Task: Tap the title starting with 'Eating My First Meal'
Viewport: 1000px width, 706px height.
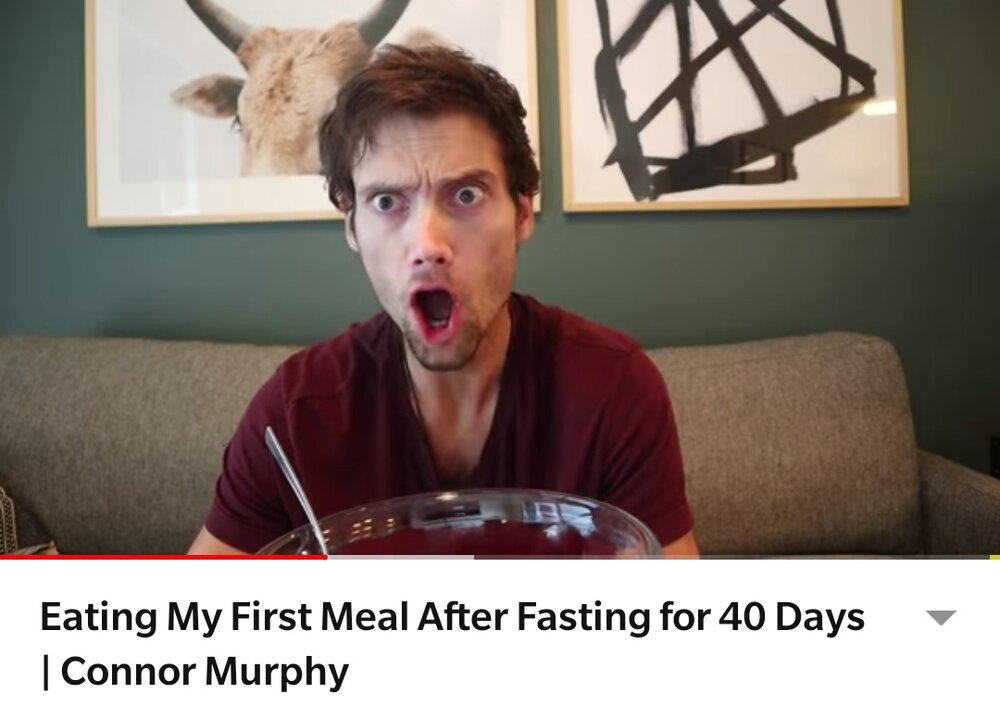Action: (x=452, y=643)
